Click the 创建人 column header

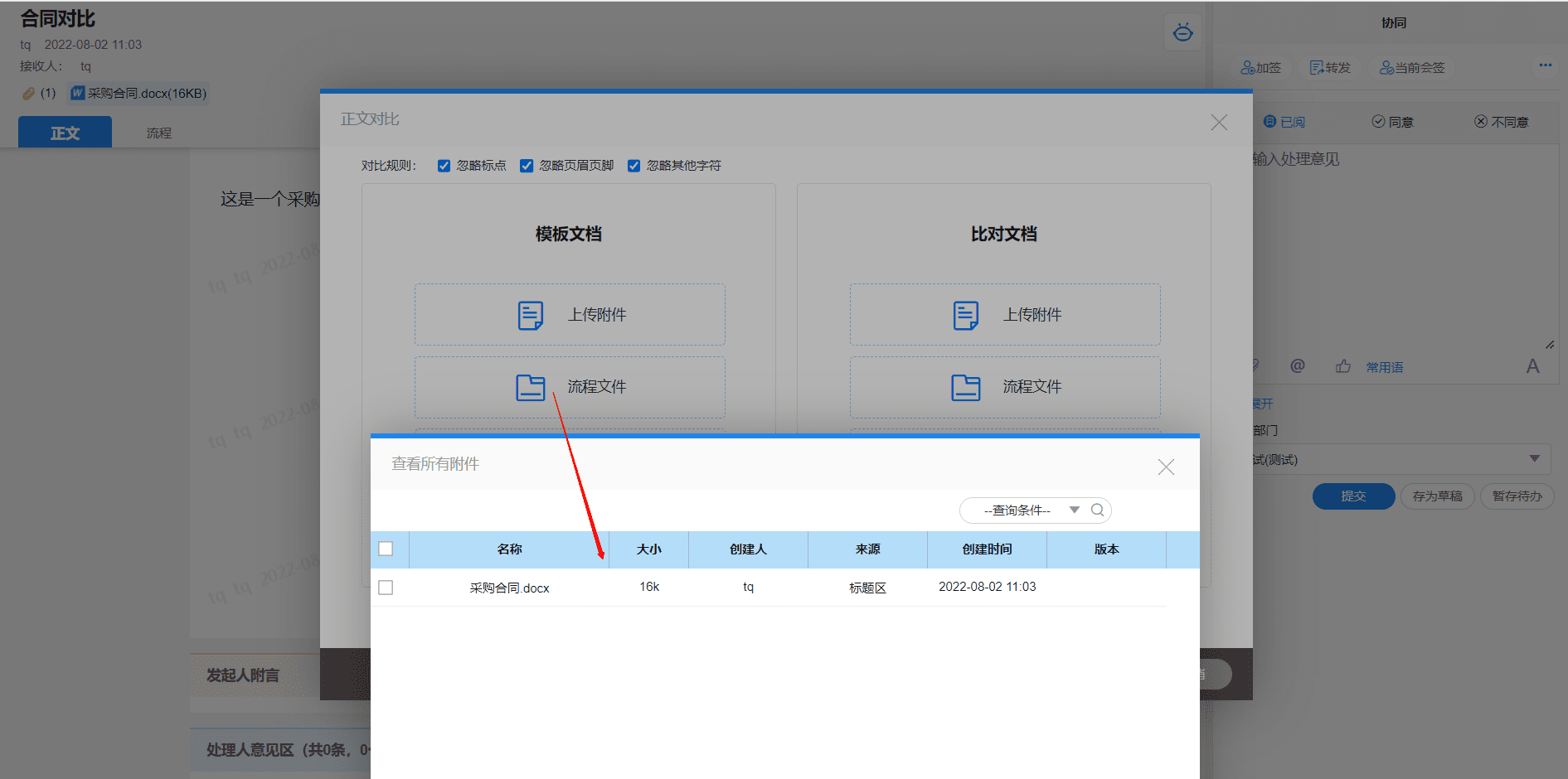(x=749, y=549)
